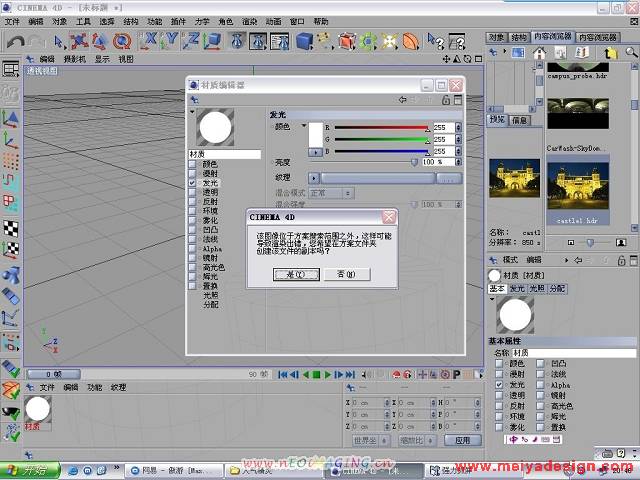Select the Scale tool
Screen dimensions: 640x480
[100, 41]
